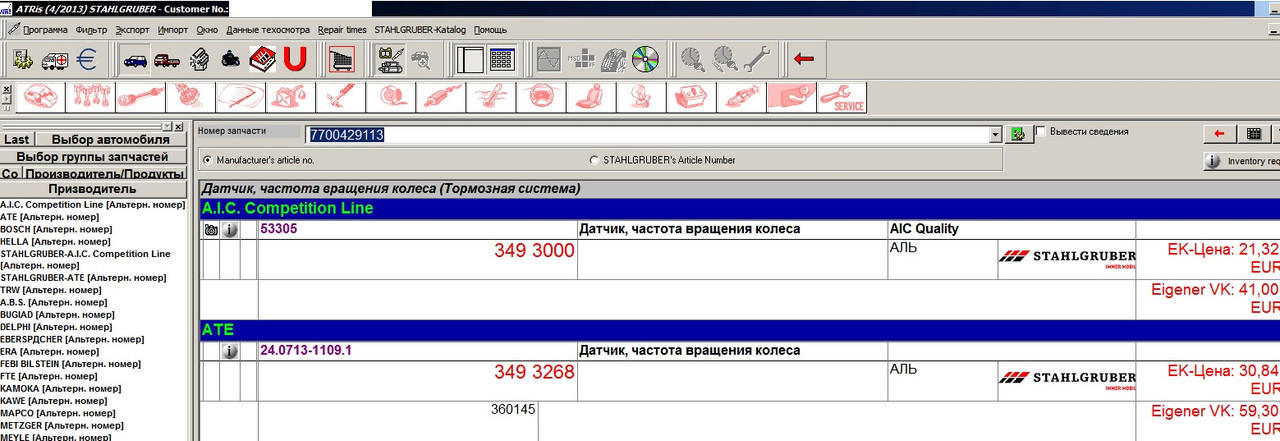The height and width of the screenshot is (441, 1280).
Task: Open the engine search toolbar icon
Action: point(199,60)
